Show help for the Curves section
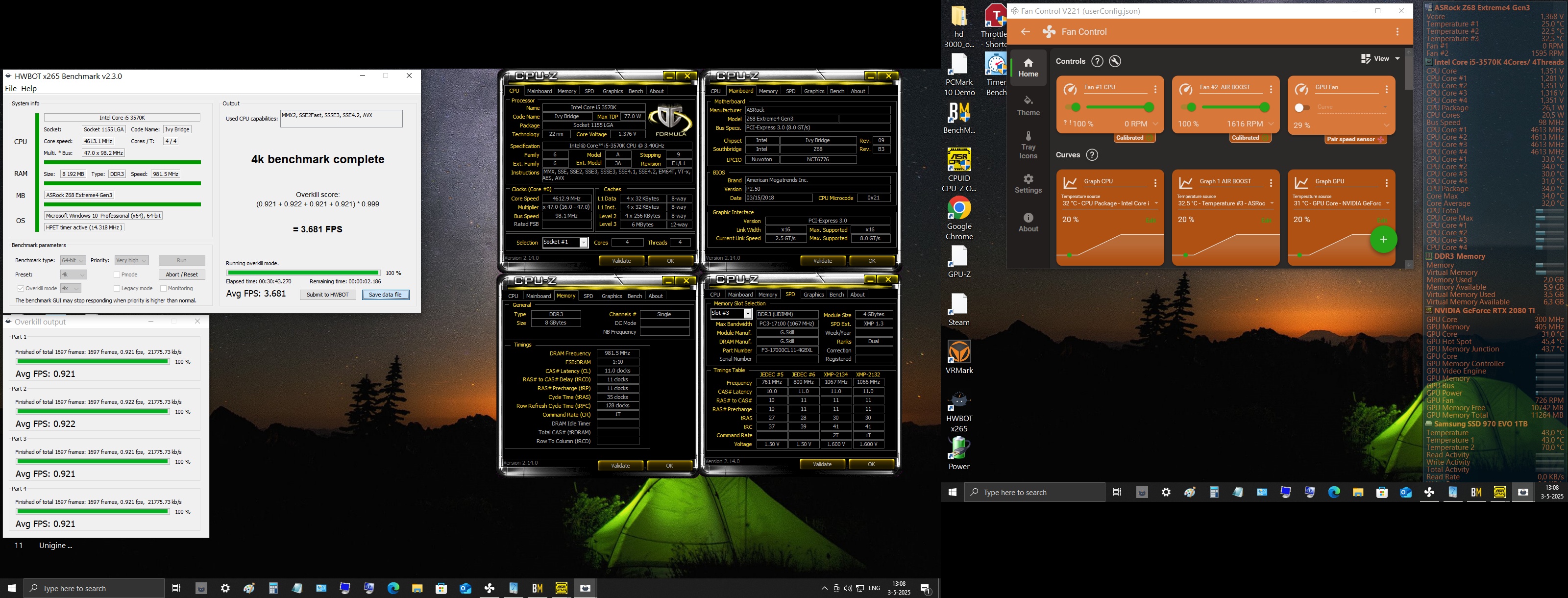Viewport: 1568px width, 598px height. point(1092,155)
